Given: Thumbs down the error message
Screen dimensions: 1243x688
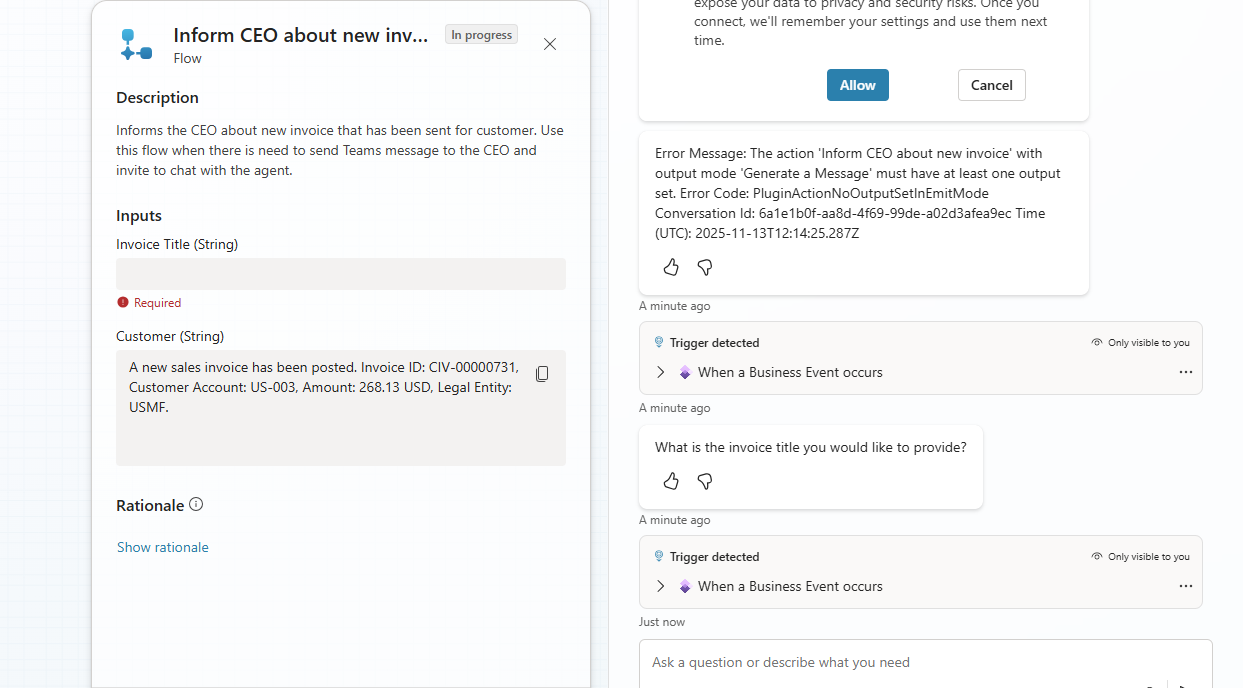Looking at the screenshot, I should coord(705,267).
